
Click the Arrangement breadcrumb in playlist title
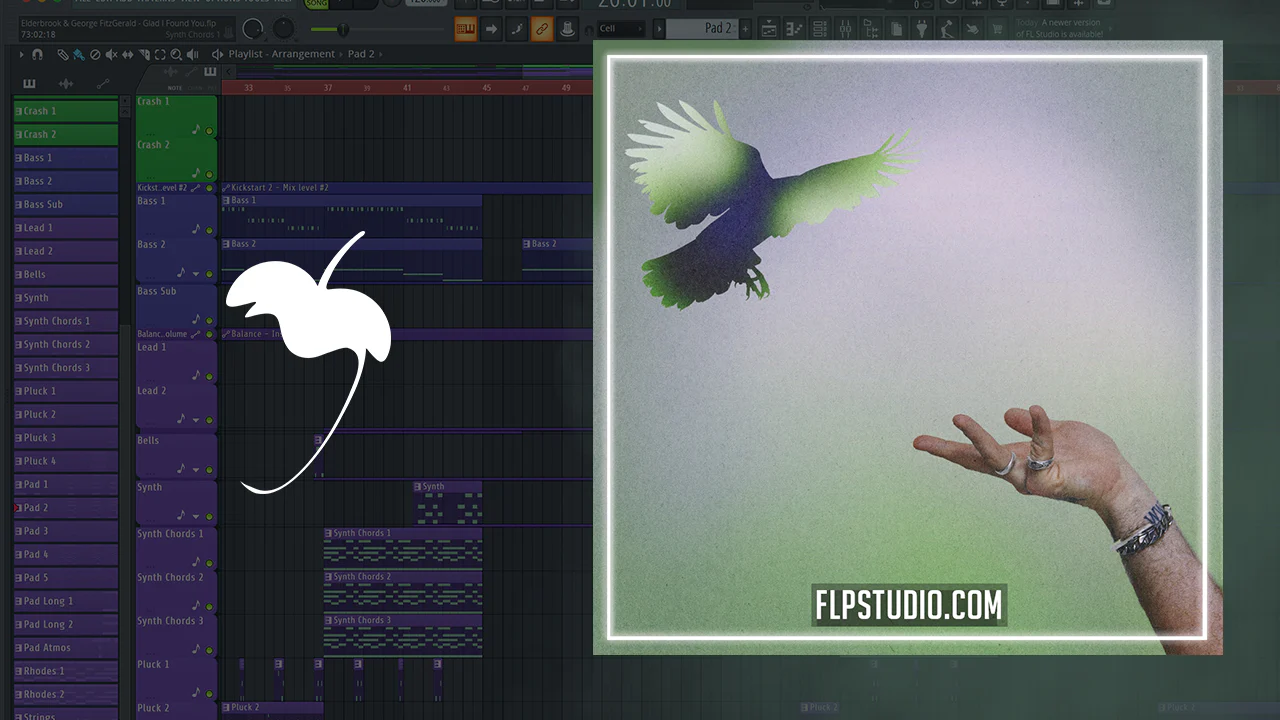pyautogui.click(x=304, y=54)
